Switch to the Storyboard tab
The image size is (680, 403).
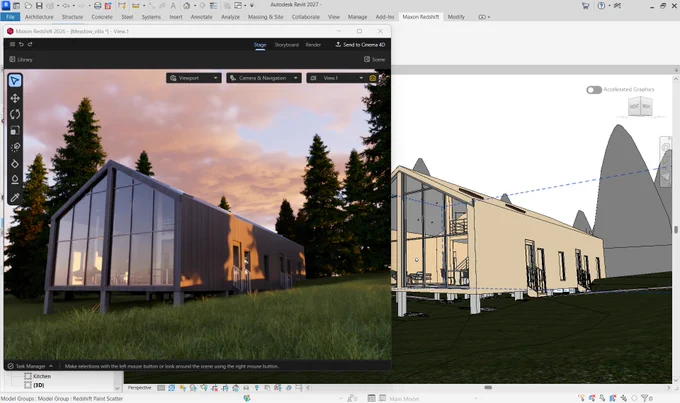pos(286,45)
